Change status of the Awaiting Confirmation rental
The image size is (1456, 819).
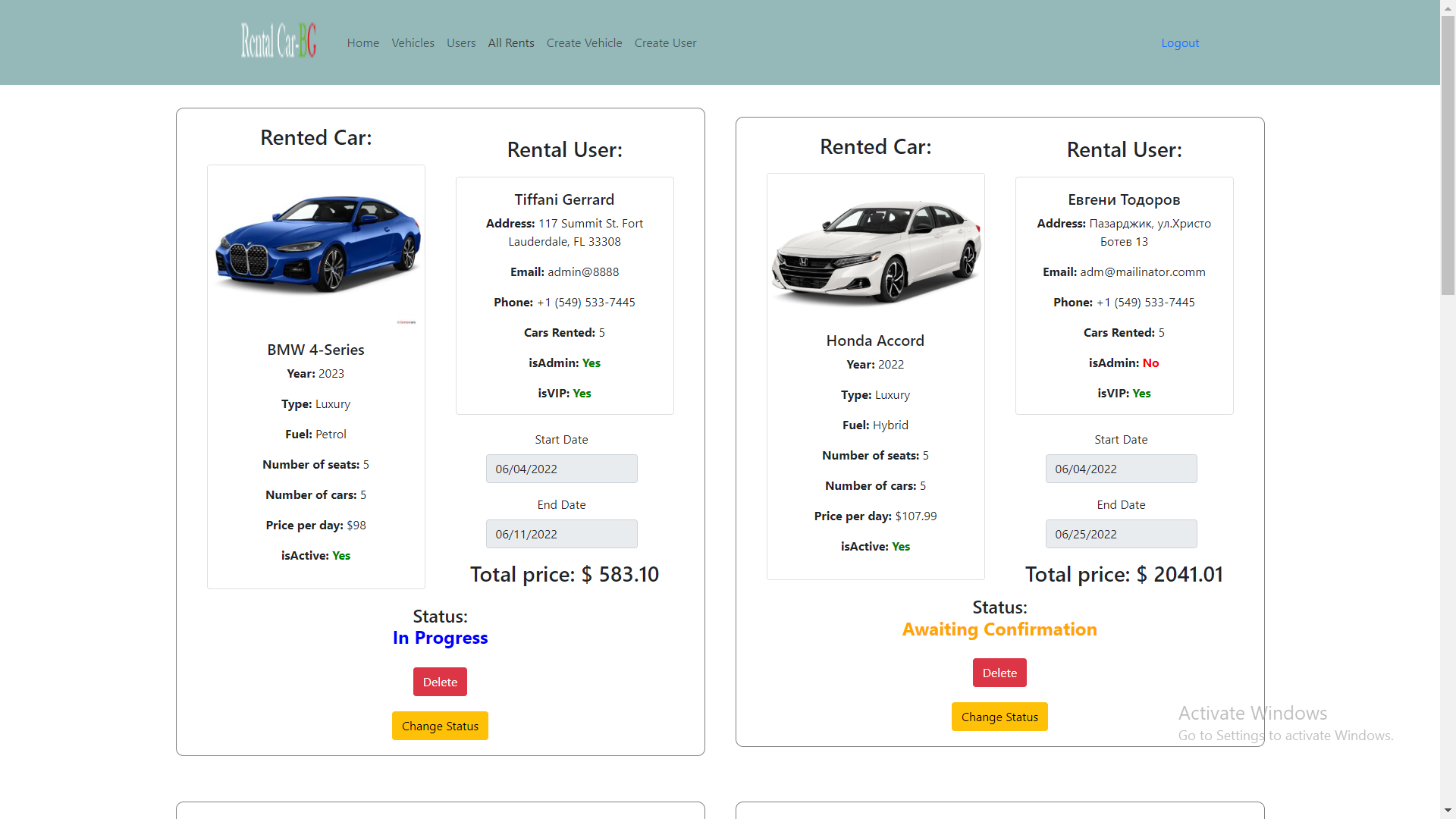pos(999,717)
